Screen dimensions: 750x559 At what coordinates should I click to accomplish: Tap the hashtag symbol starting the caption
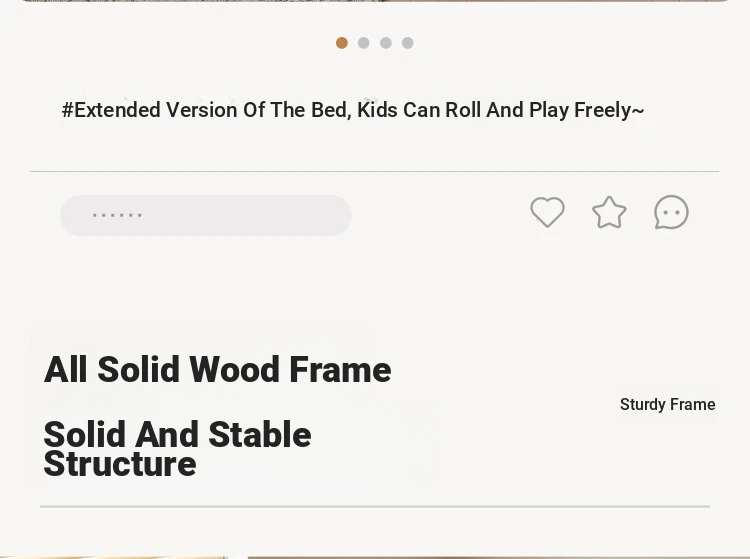[x=67, y=110]
